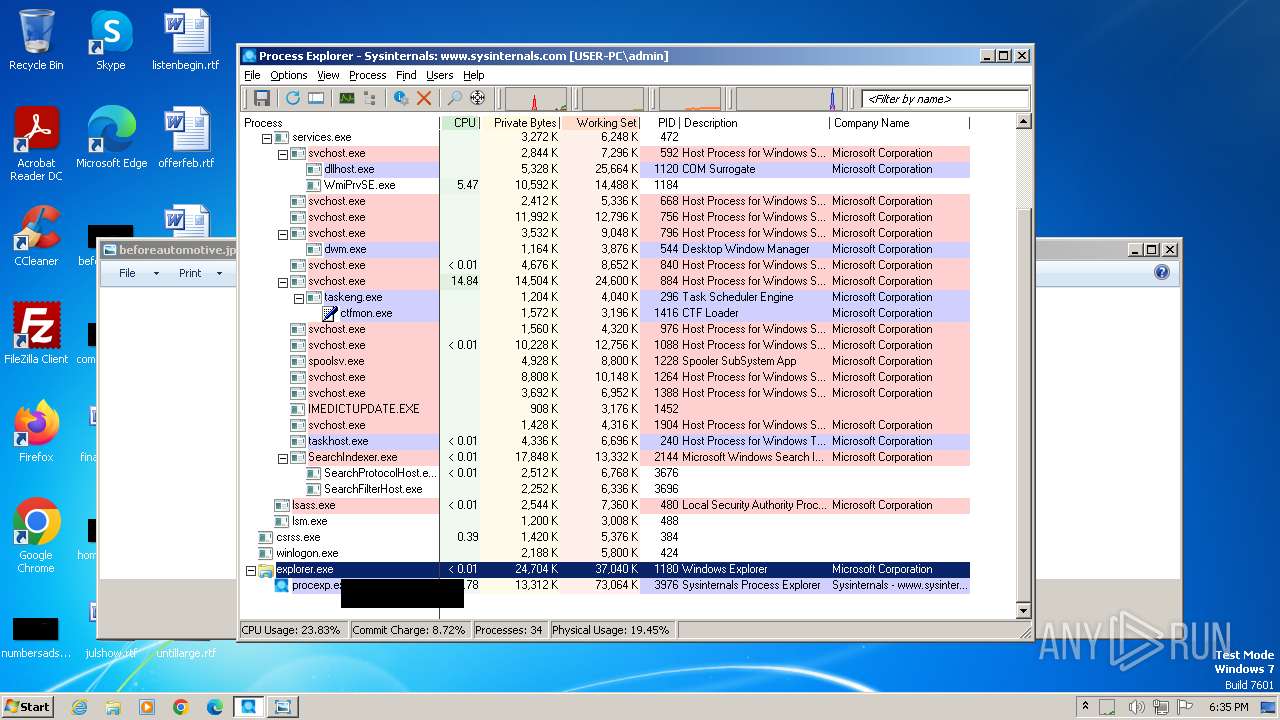Open Print dropdown in beforeautomotive.jpg window
Viewport: 1280px width, 720px height.
[x=199, y=273]
